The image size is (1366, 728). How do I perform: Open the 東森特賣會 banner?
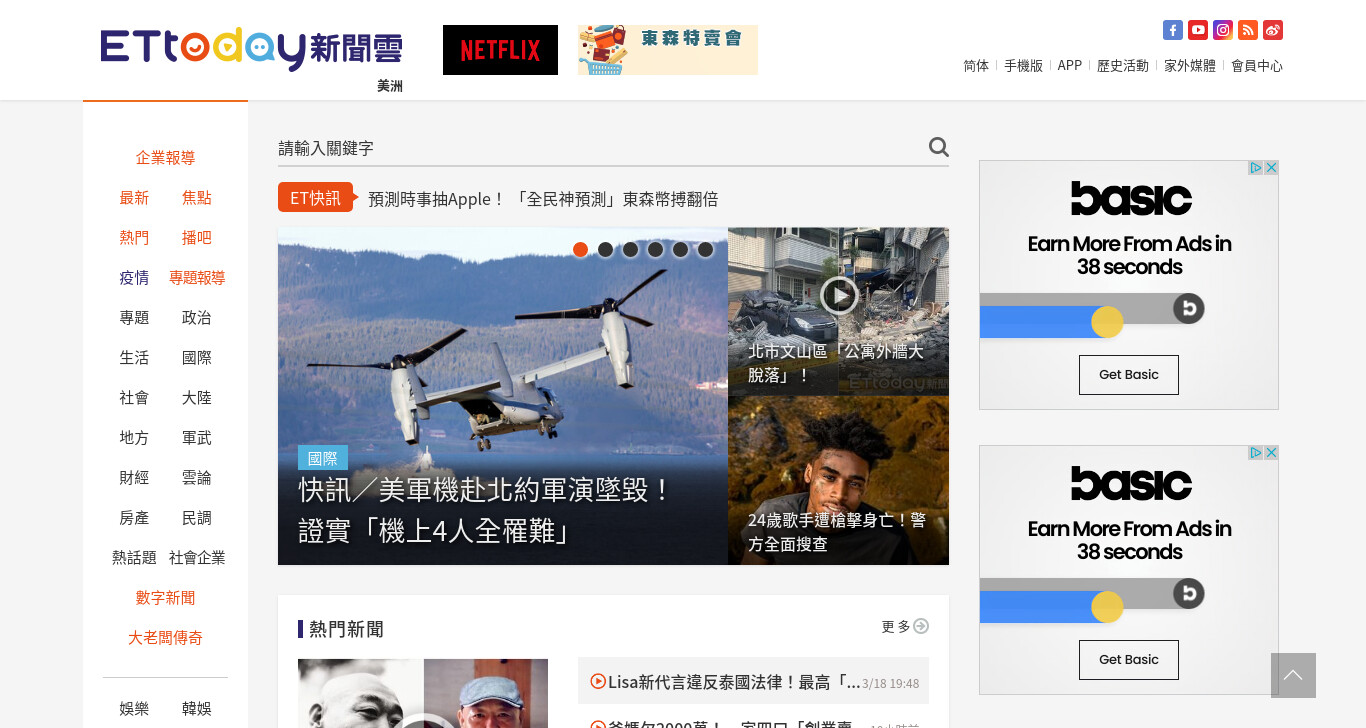click(668, 50)
